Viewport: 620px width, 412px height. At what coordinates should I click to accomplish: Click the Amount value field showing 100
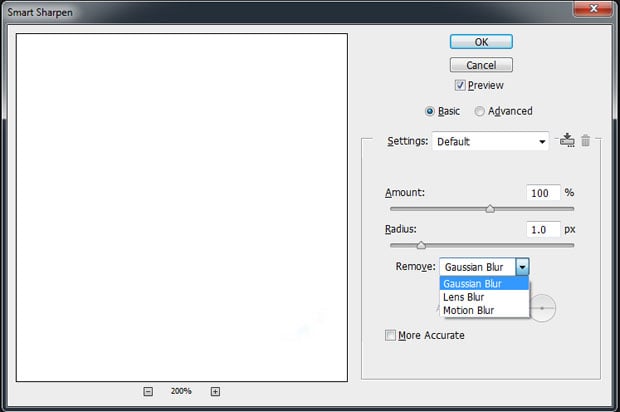[x=543, y=193]
